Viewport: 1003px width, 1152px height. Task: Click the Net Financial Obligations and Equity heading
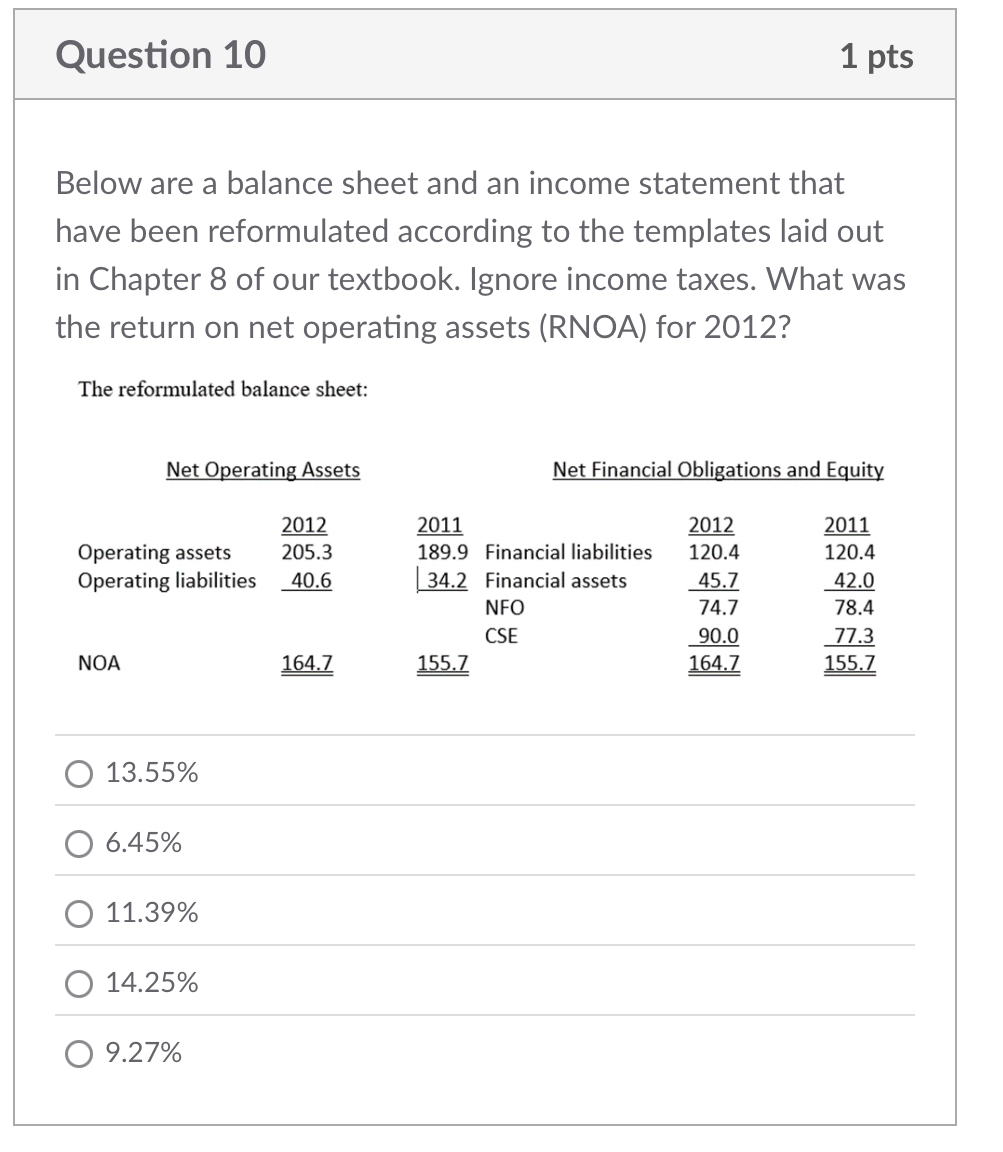(718, 469)
